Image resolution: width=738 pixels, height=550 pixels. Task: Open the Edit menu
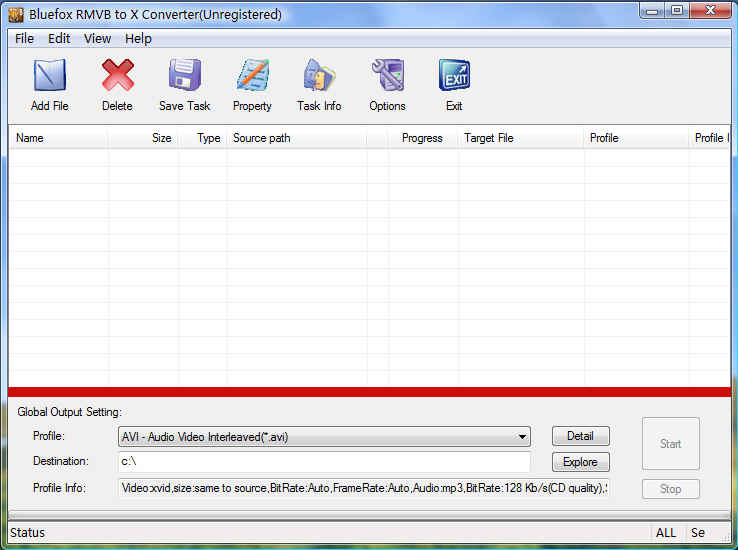[59, 39]
